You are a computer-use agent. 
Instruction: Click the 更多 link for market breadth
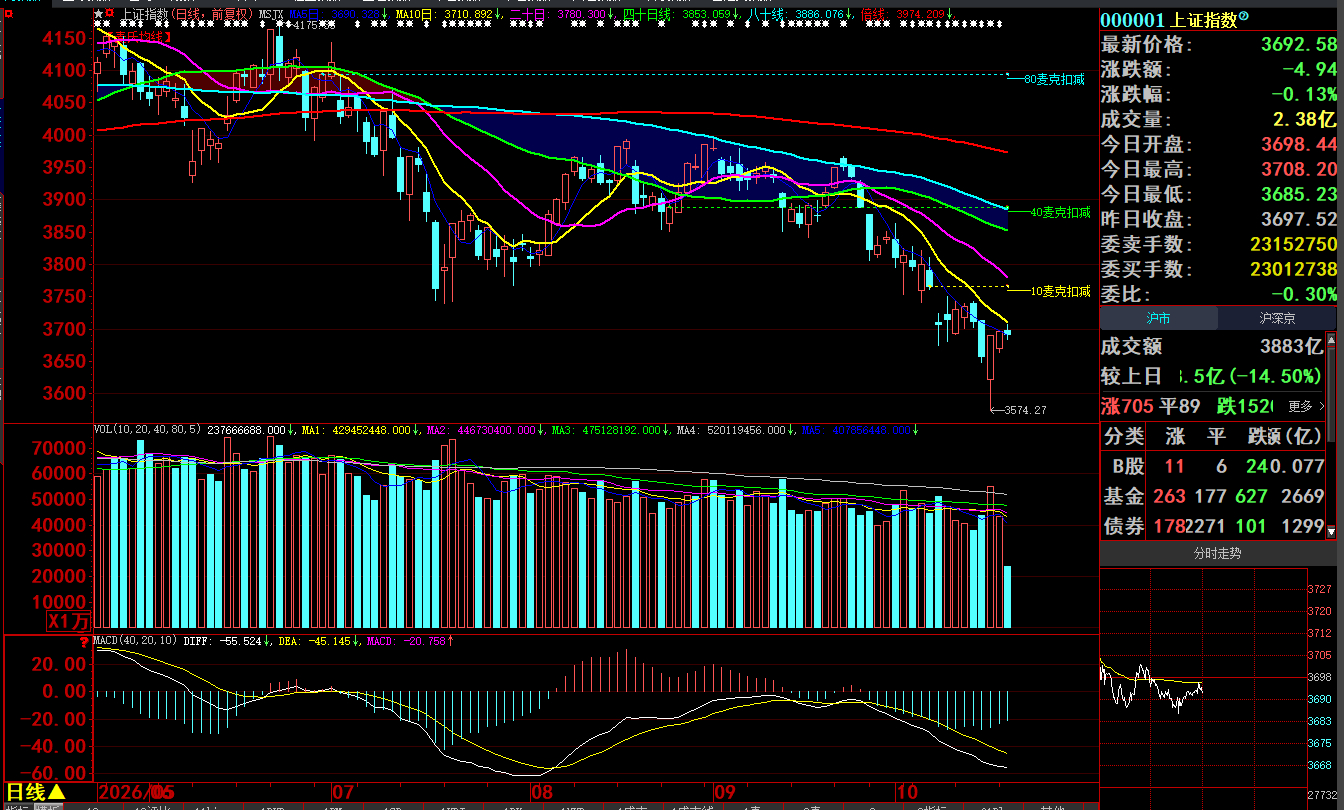coord(1306,406)
